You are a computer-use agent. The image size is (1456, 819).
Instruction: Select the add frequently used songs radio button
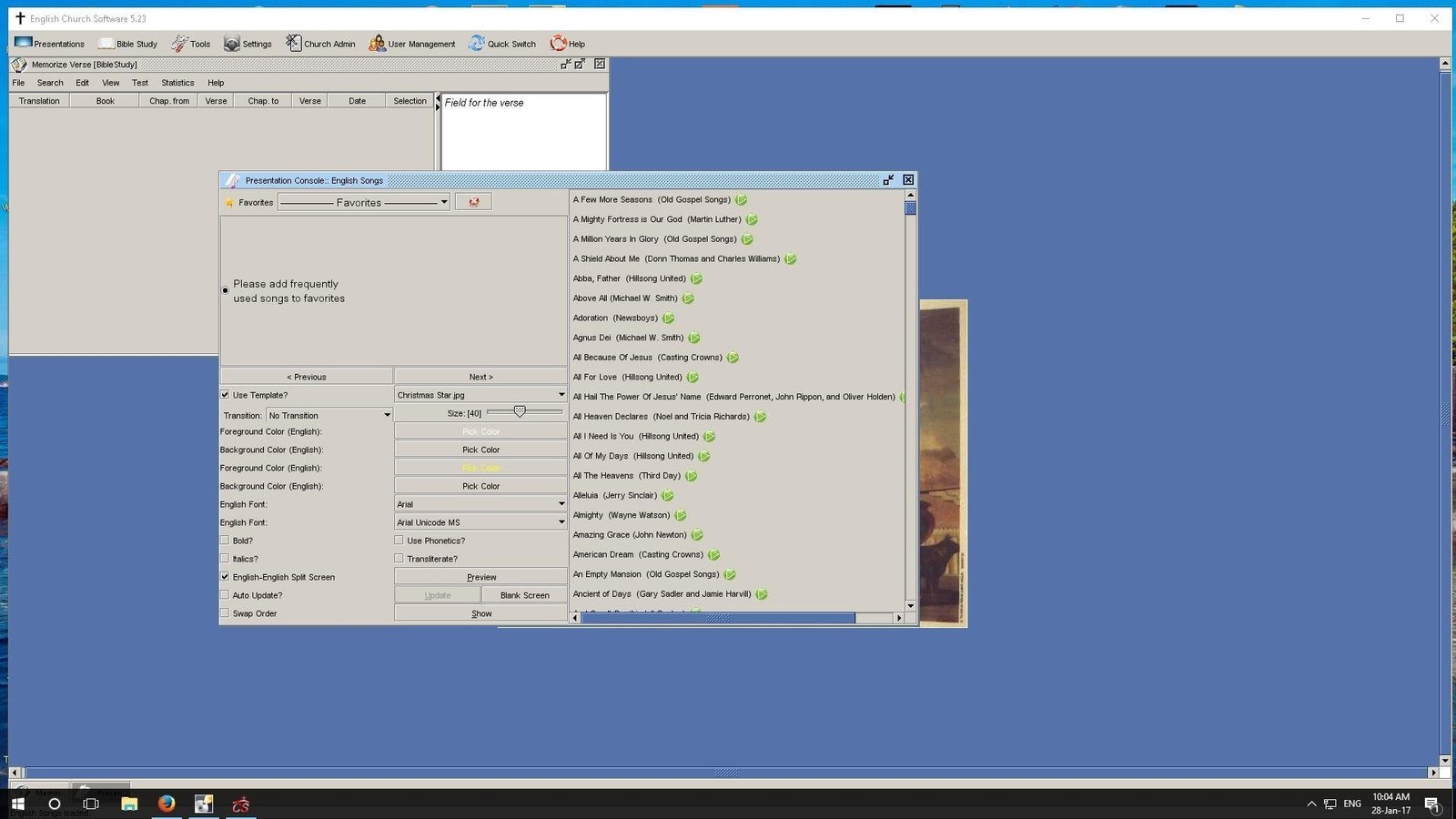click(x=225, y=290)
